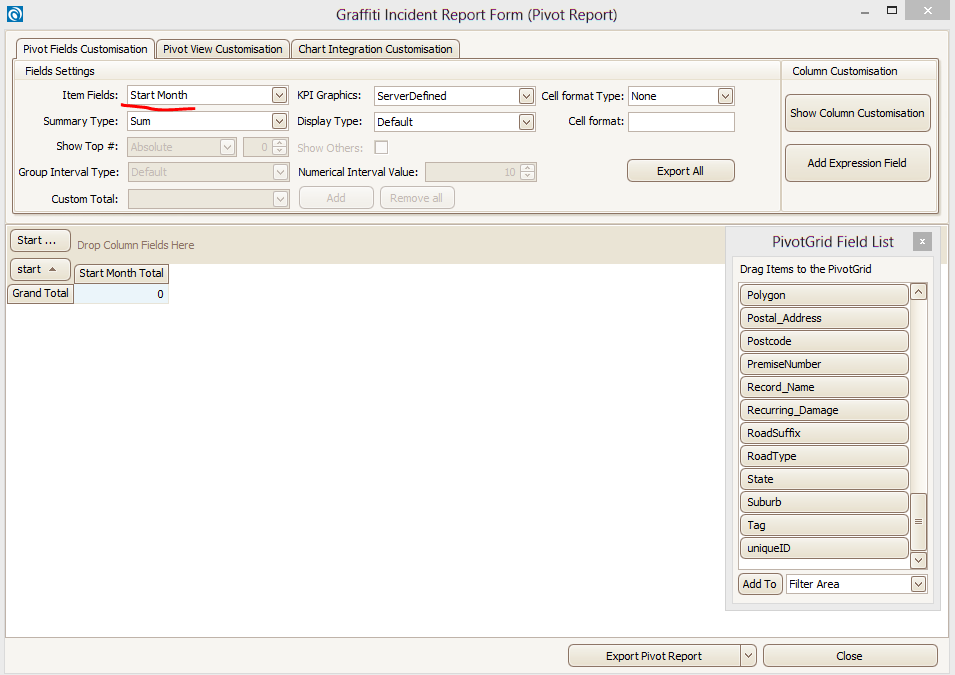Select the Recurring_Damage field item

823,410
